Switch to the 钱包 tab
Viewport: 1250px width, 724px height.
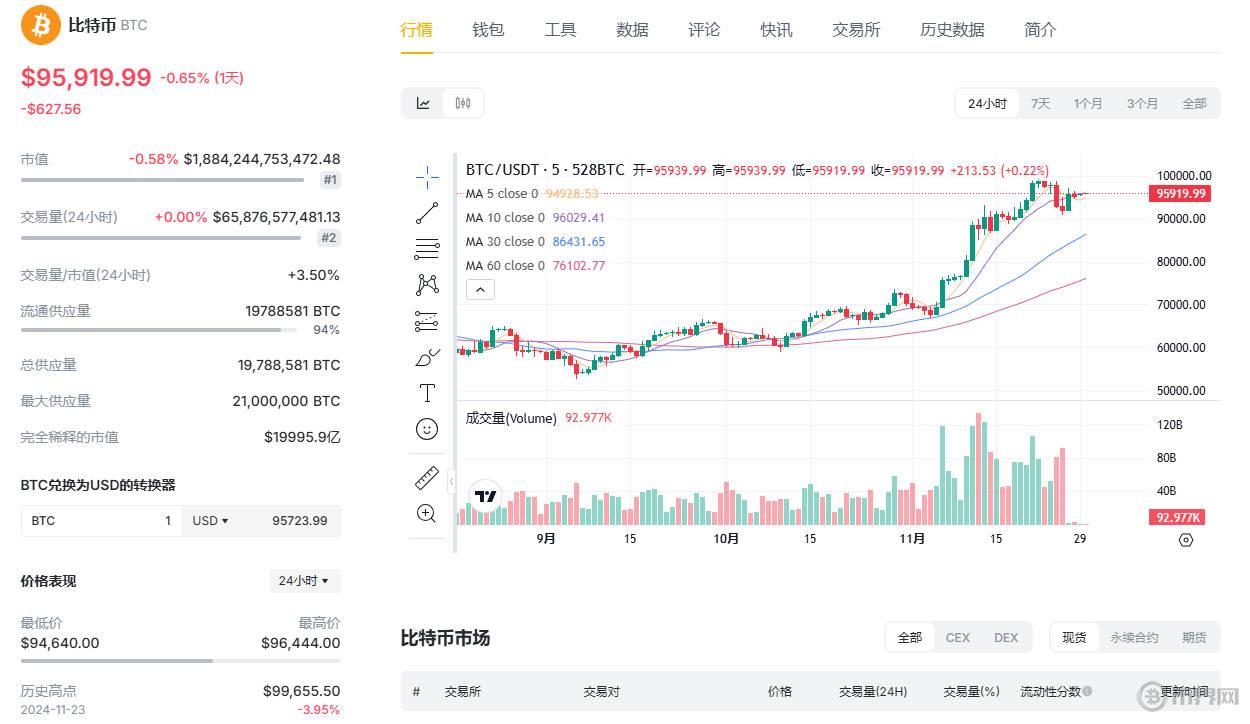point(488,30)
